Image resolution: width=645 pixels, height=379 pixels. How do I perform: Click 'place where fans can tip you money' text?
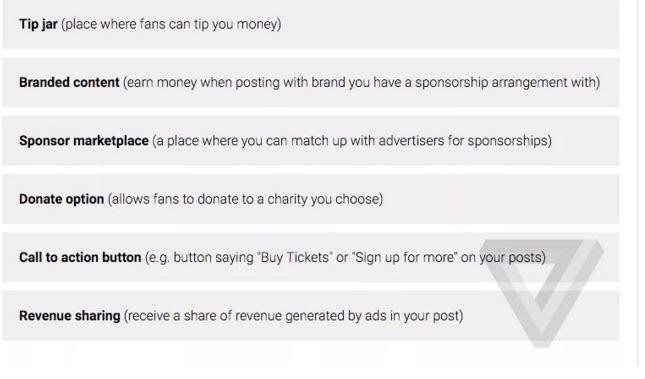171,24
